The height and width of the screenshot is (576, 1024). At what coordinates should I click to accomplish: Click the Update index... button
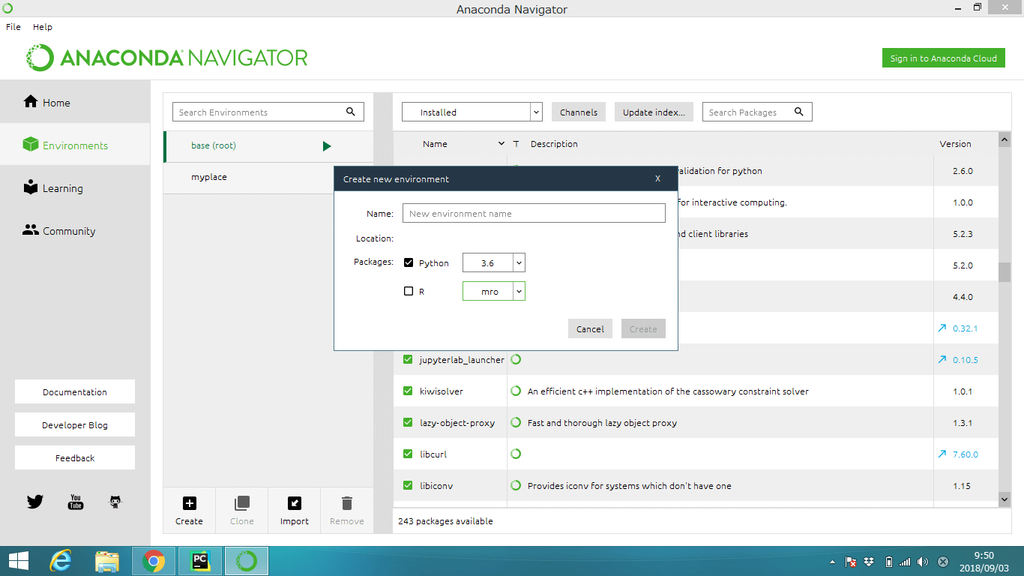654,112
